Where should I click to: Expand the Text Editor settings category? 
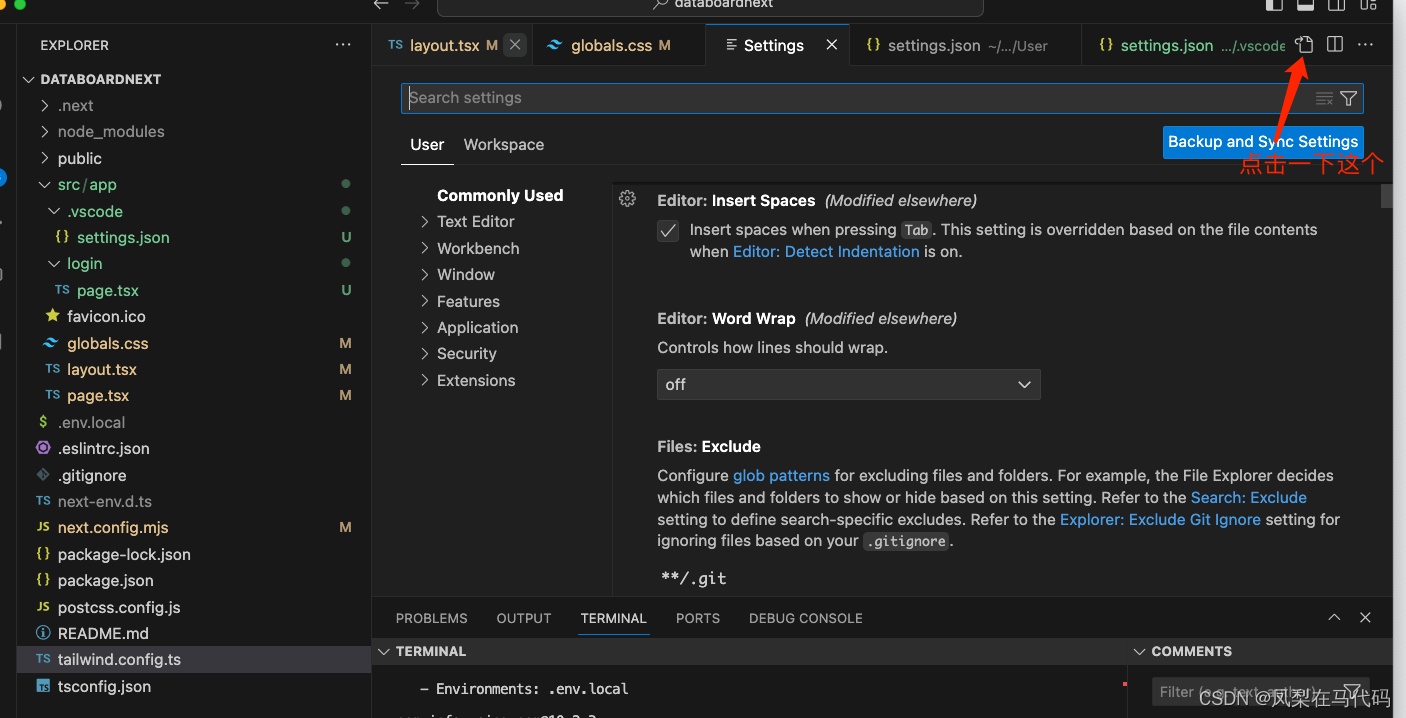point(477,221)
